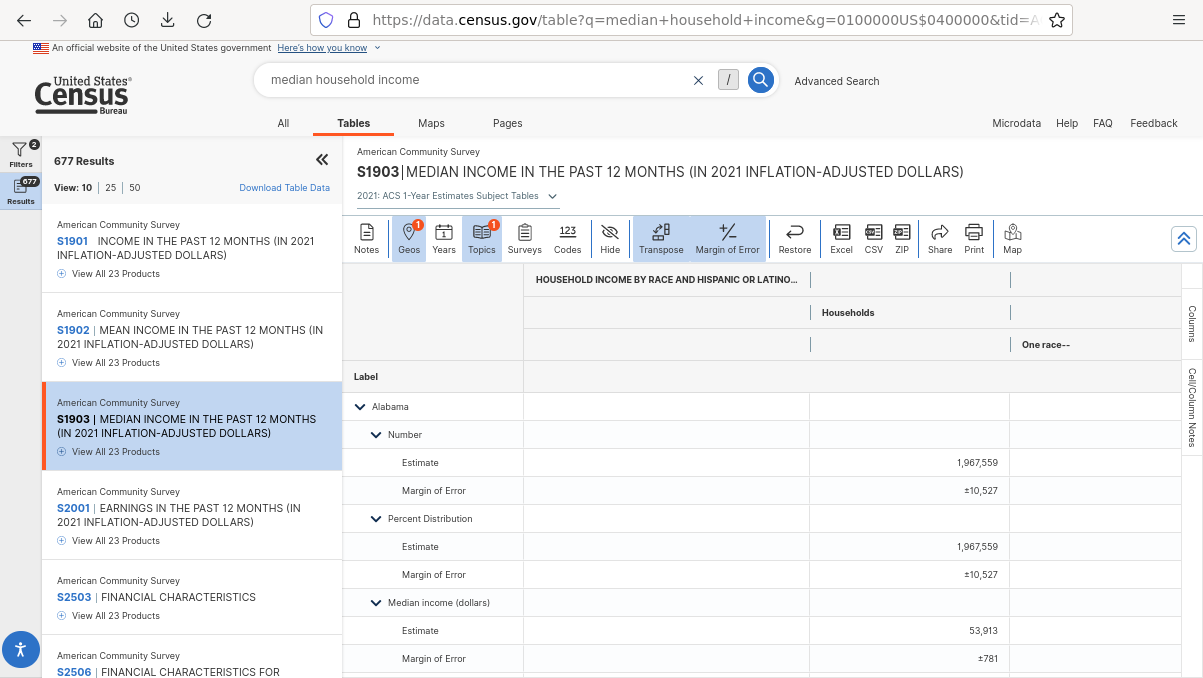Click the Print icon
Viewport: 1203px width, 678px height.
tap(973, 238)
